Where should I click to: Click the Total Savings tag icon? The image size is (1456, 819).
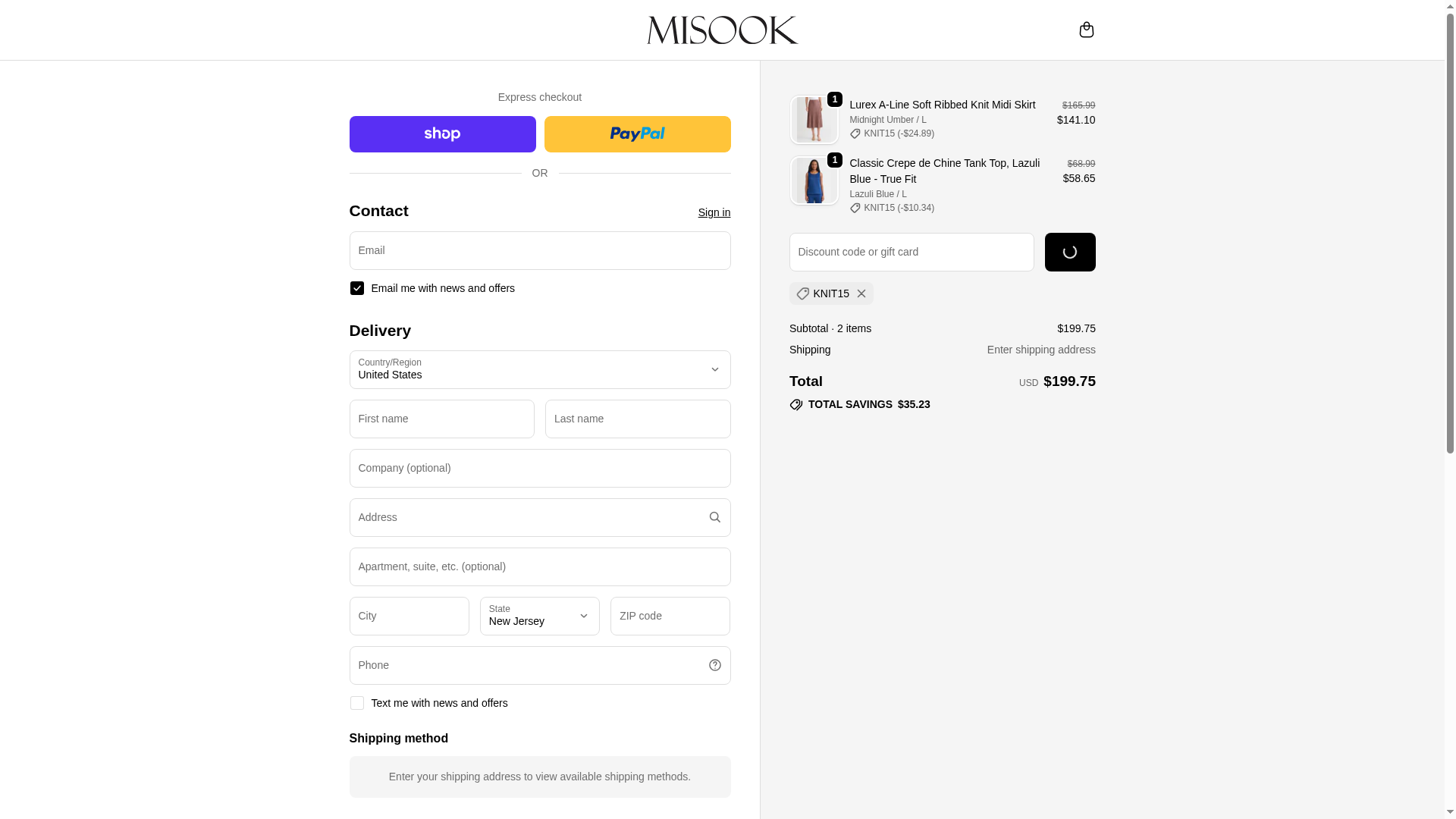click(796, 405)
